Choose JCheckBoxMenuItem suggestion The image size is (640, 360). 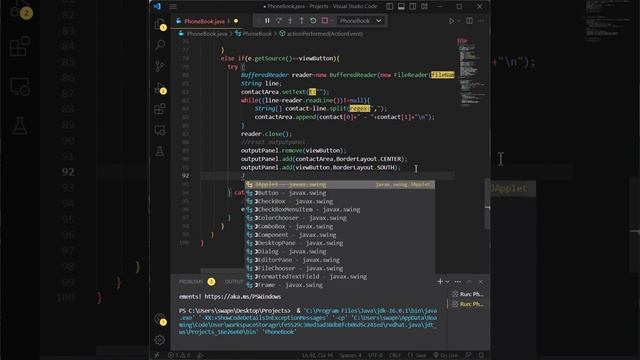pyautogui.click(x=340, y=210)
